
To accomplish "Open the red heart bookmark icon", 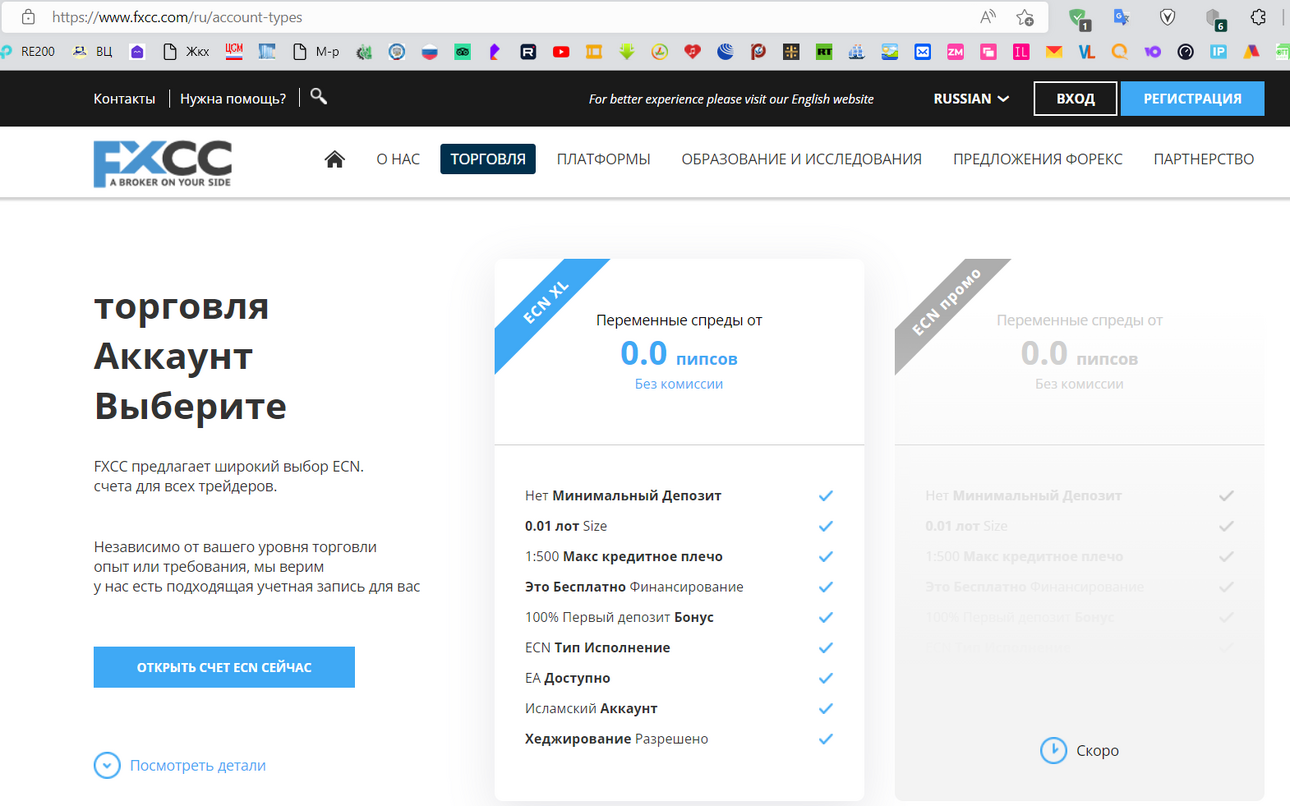I will tap(692, 52).
